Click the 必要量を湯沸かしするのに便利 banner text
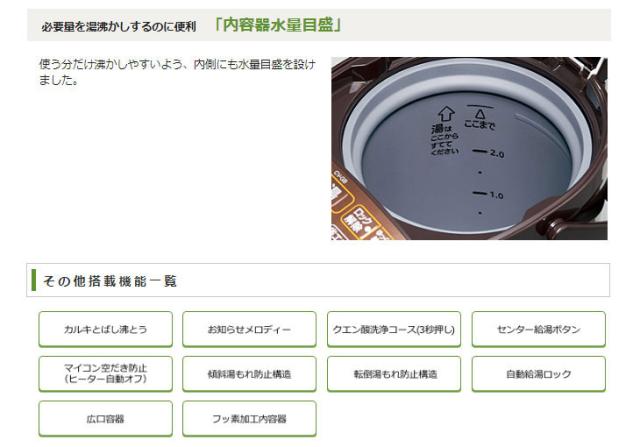Screen dimensions: 640x447 119,27
